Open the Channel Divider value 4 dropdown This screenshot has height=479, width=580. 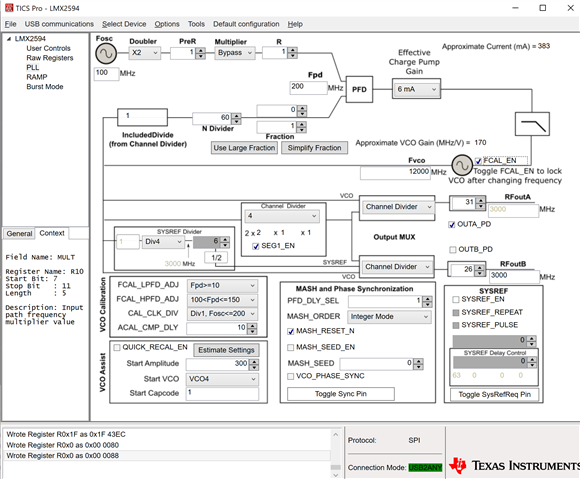point(282,216)
